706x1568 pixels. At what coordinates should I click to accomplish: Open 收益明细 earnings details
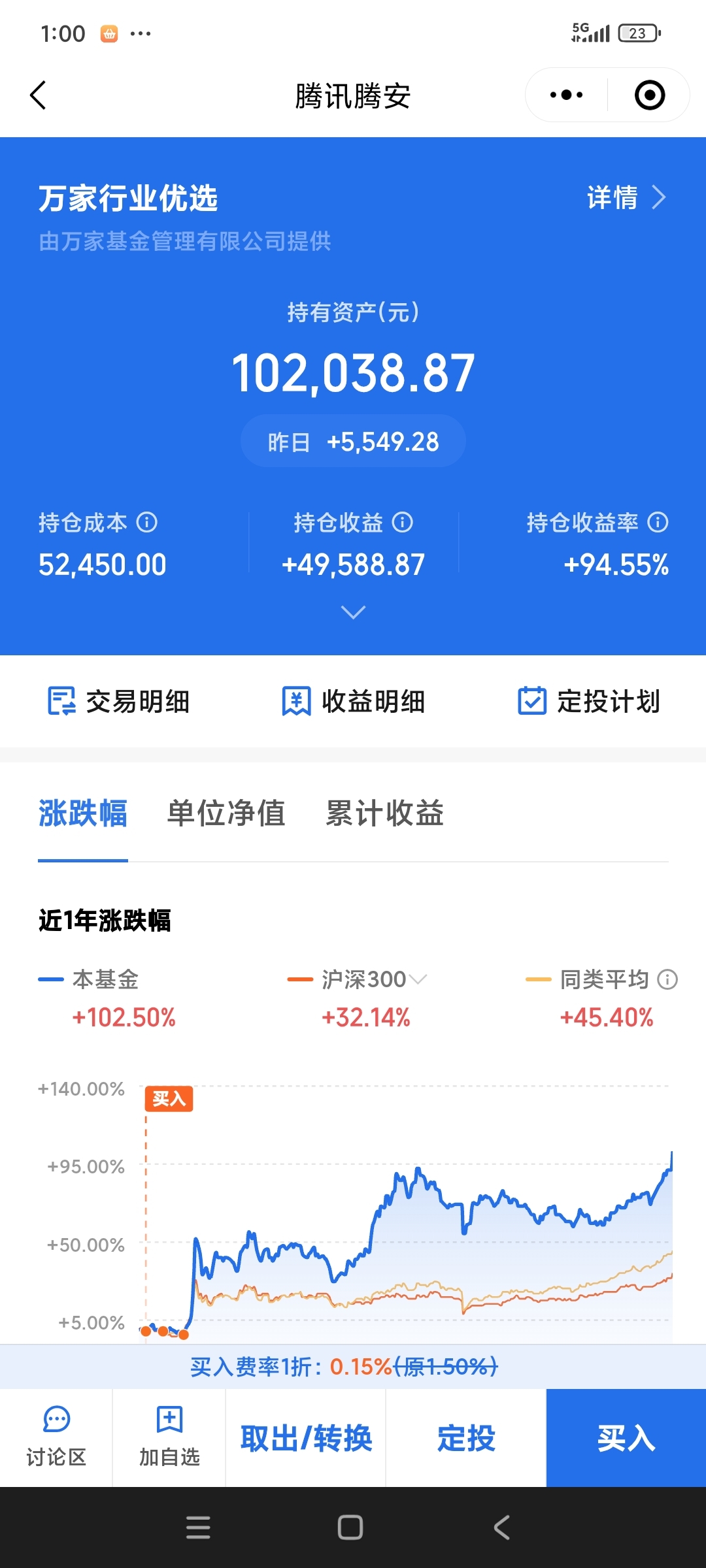(x=354, y=702)
